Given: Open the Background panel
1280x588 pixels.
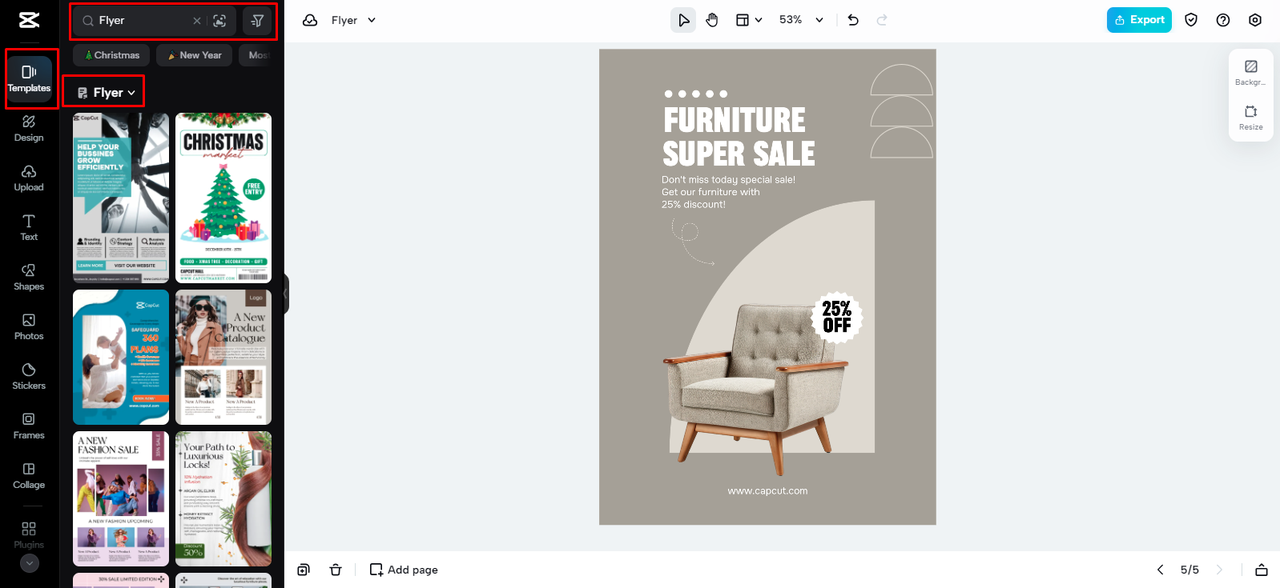Looking at the screenshot, I should pos(1250,73).
